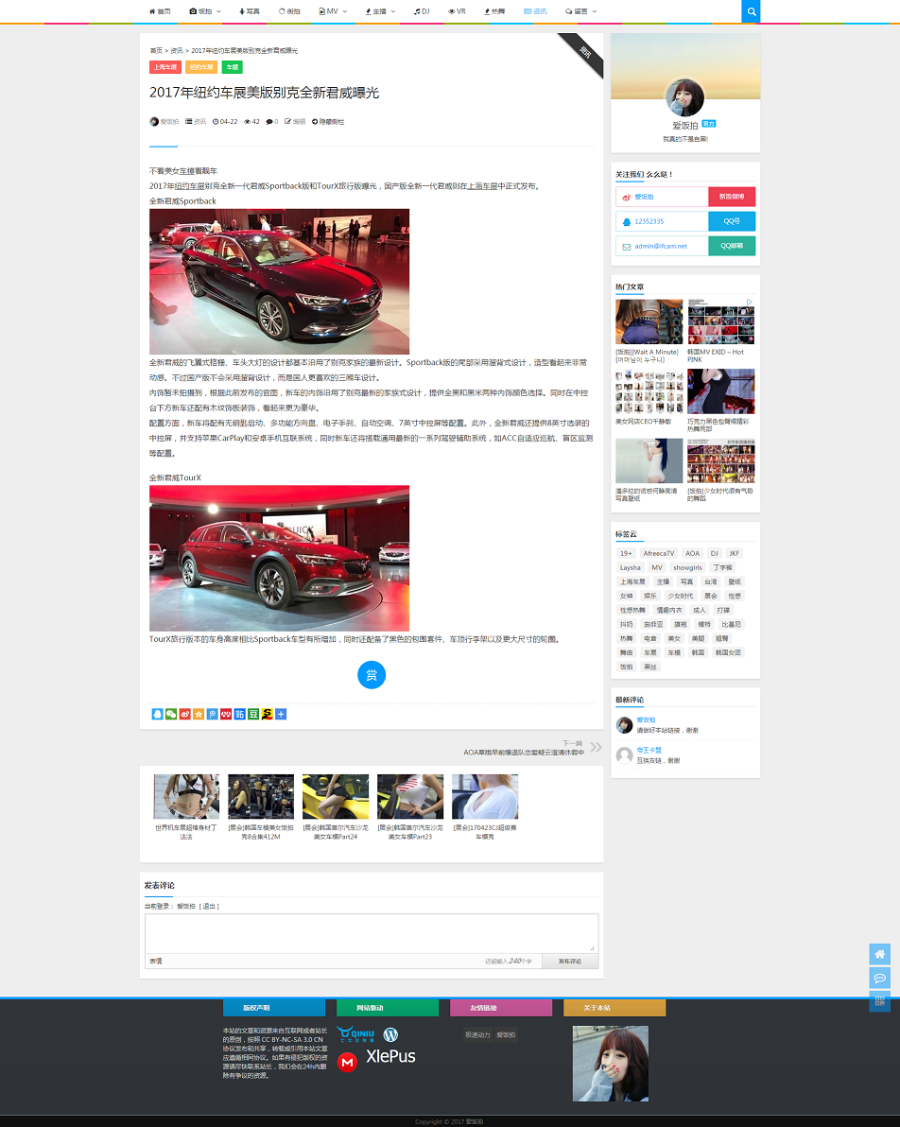Screen dimensions: 900x1127
Task: Click the 表情 emoji option below comment box
Action: click(155, 961)
